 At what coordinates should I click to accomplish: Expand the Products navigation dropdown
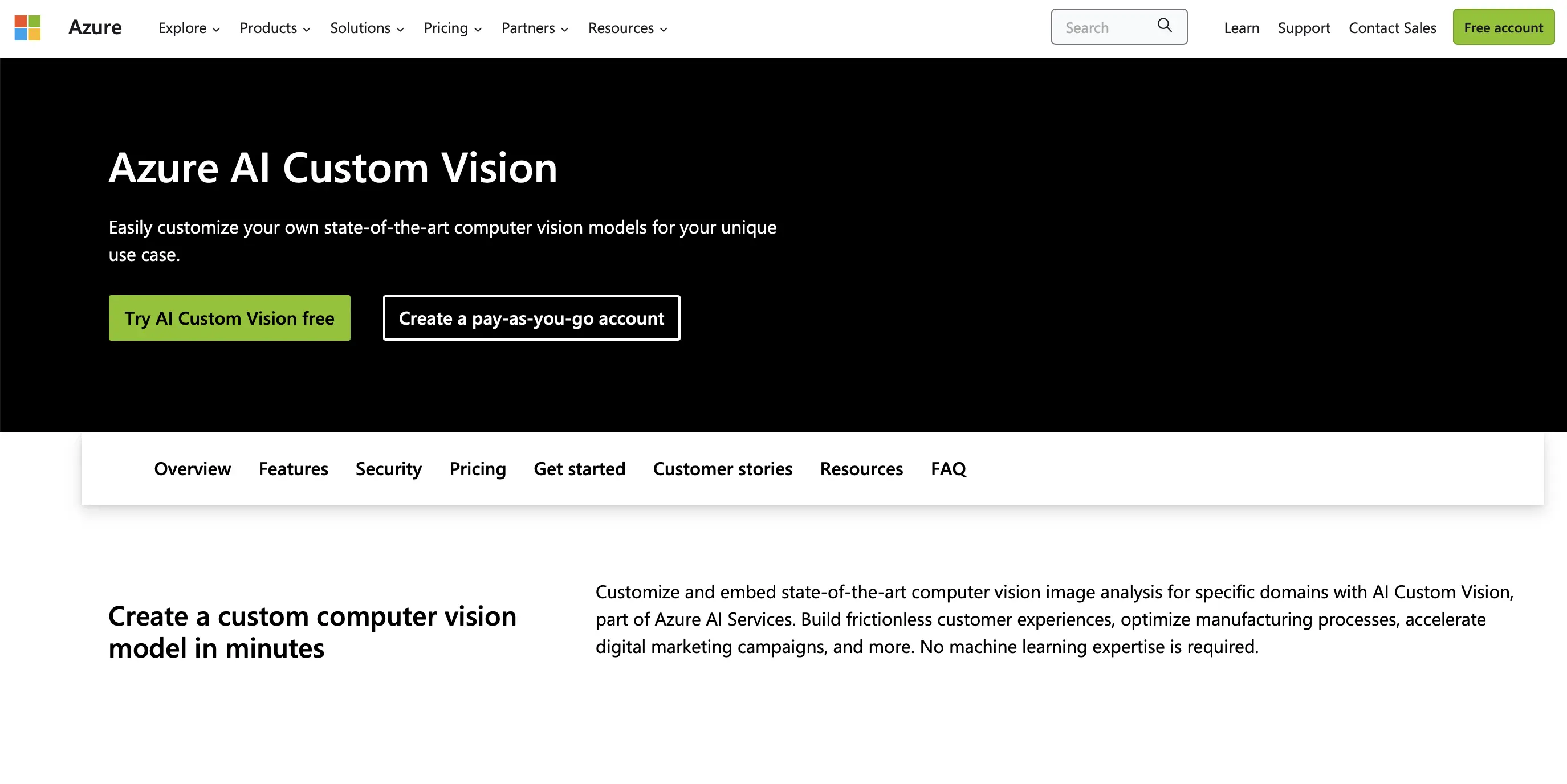(x=275, y=27)
